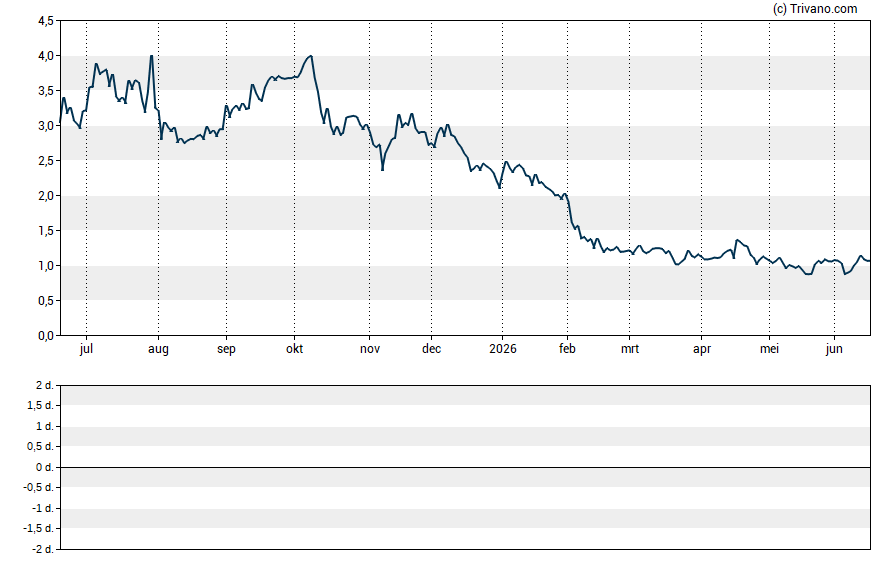Image resolution: width=888 pixels, height=565 pixels.
Task: Click the 'okt' month axis label
Action: (294, 349)
